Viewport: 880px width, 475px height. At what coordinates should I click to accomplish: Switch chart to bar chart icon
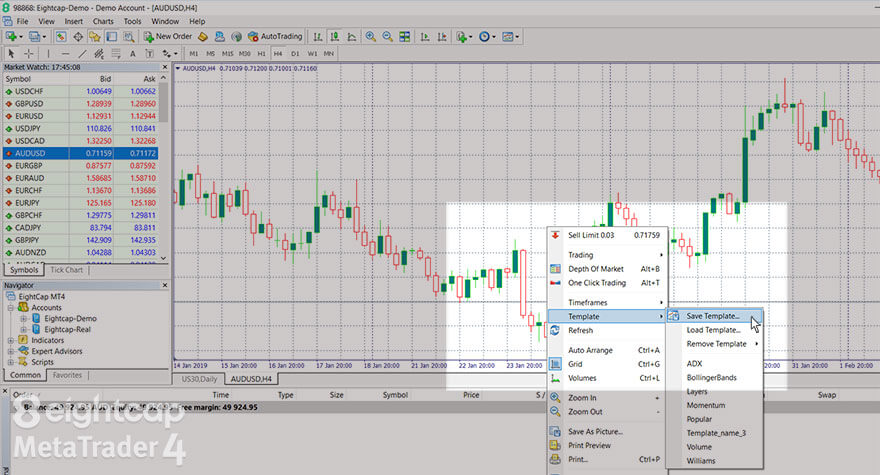pos(318,36)
